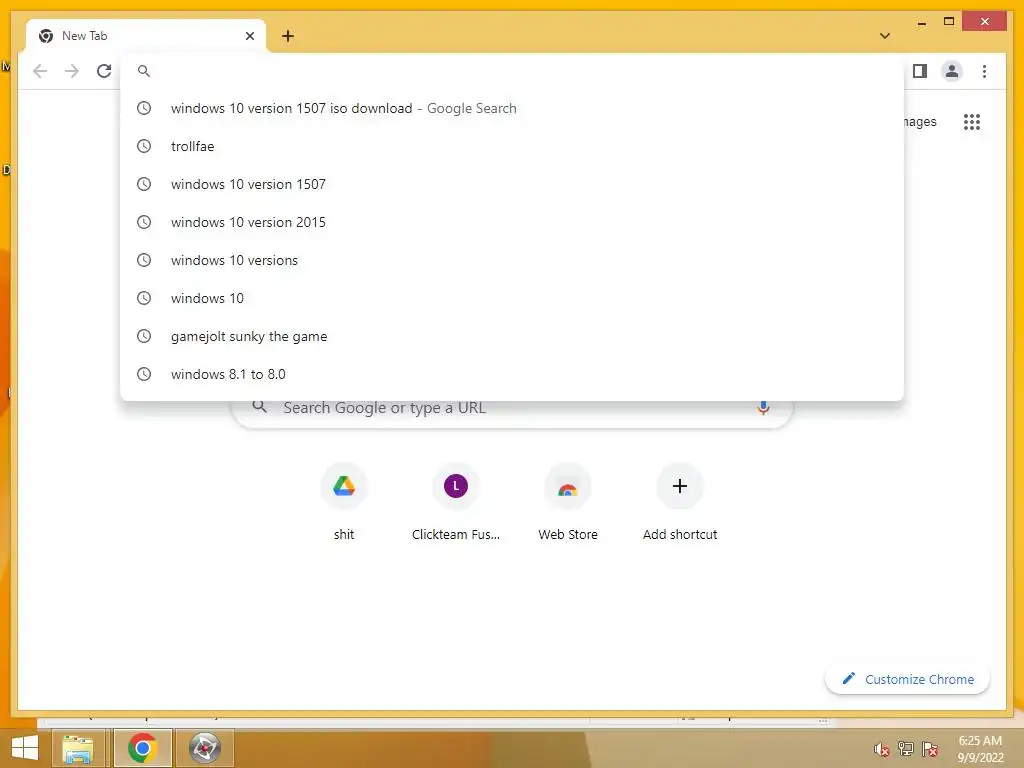1024x768 pixels.
Task: Close the New Tab tab
Action: click(249, 36)
